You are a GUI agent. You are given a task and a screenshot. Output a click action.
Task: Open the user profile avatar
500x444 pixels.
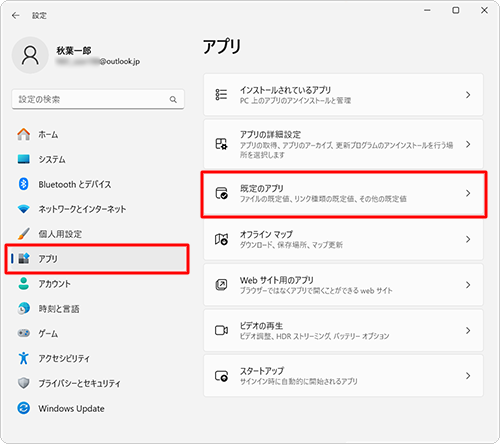[x=30, y=55]
